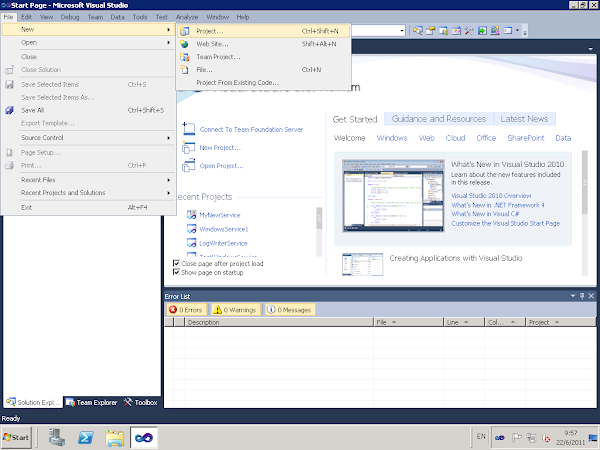The image size is (600, 450).
Task: Open Customize the Visual Studio Start Page link
Action: pos(505,223)
